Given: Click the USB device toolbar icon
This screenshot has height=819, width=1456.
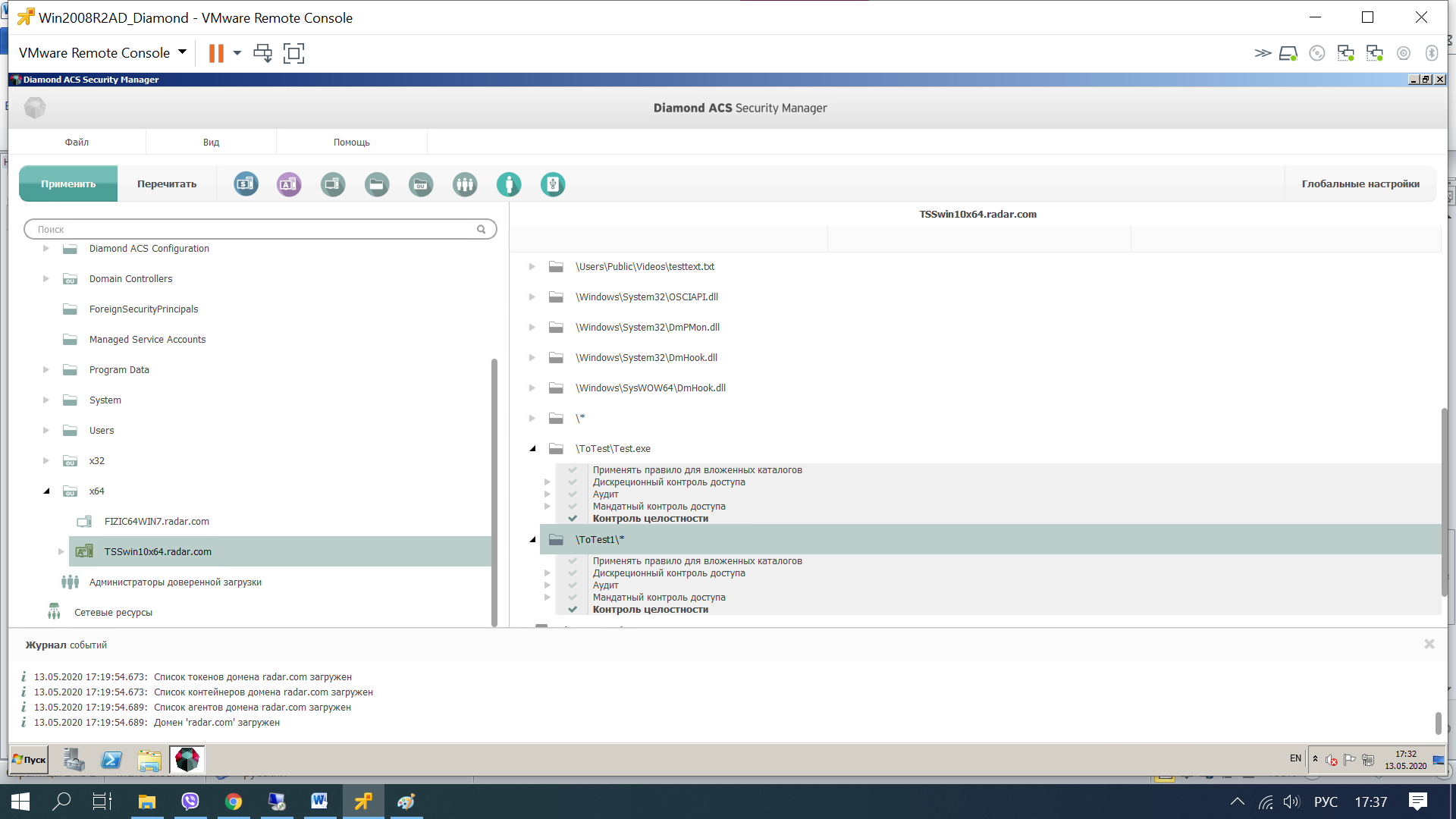Looking at the screenshot, I should [553, 184].
